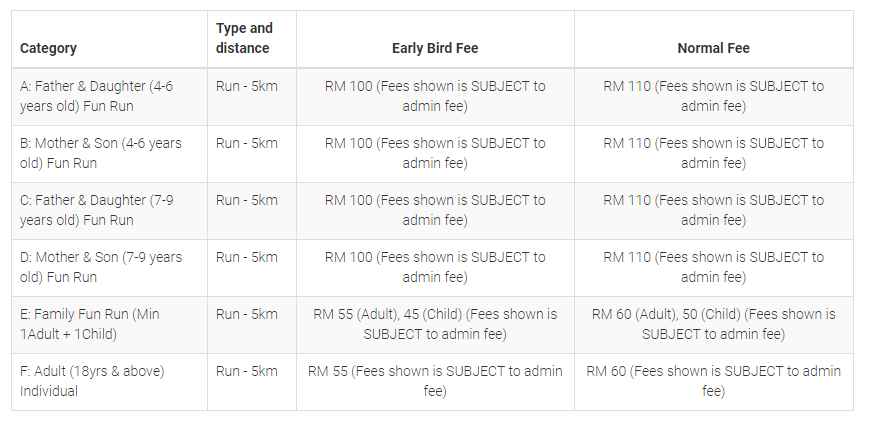Image resolution: width=873 pixels, height=431 pixels.
Task: Click early bird RM 55 fee for Adult Individual
Action: click(x=435, y=381)
